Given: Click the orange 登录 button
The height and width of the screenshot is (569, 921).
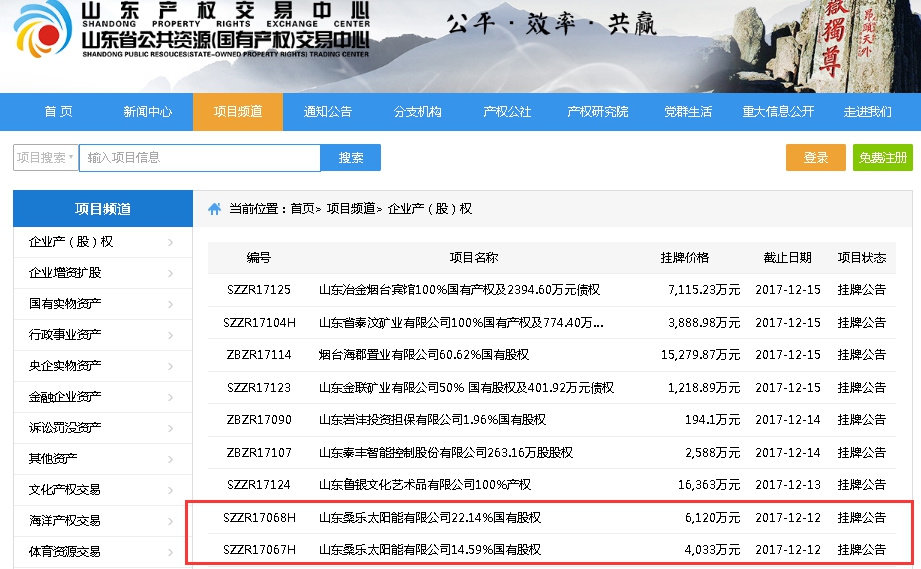Looking at the screenshot, I should [816, 157].
